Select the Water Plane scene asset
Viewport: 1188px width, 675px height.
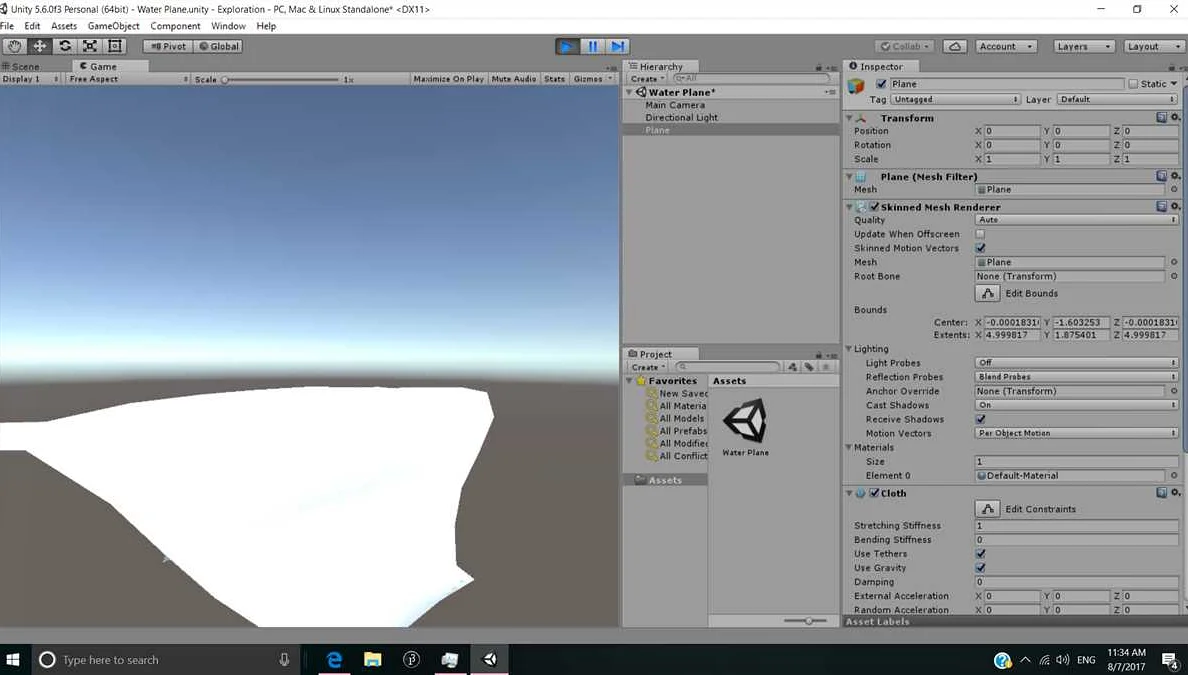(x=745, y=427)
